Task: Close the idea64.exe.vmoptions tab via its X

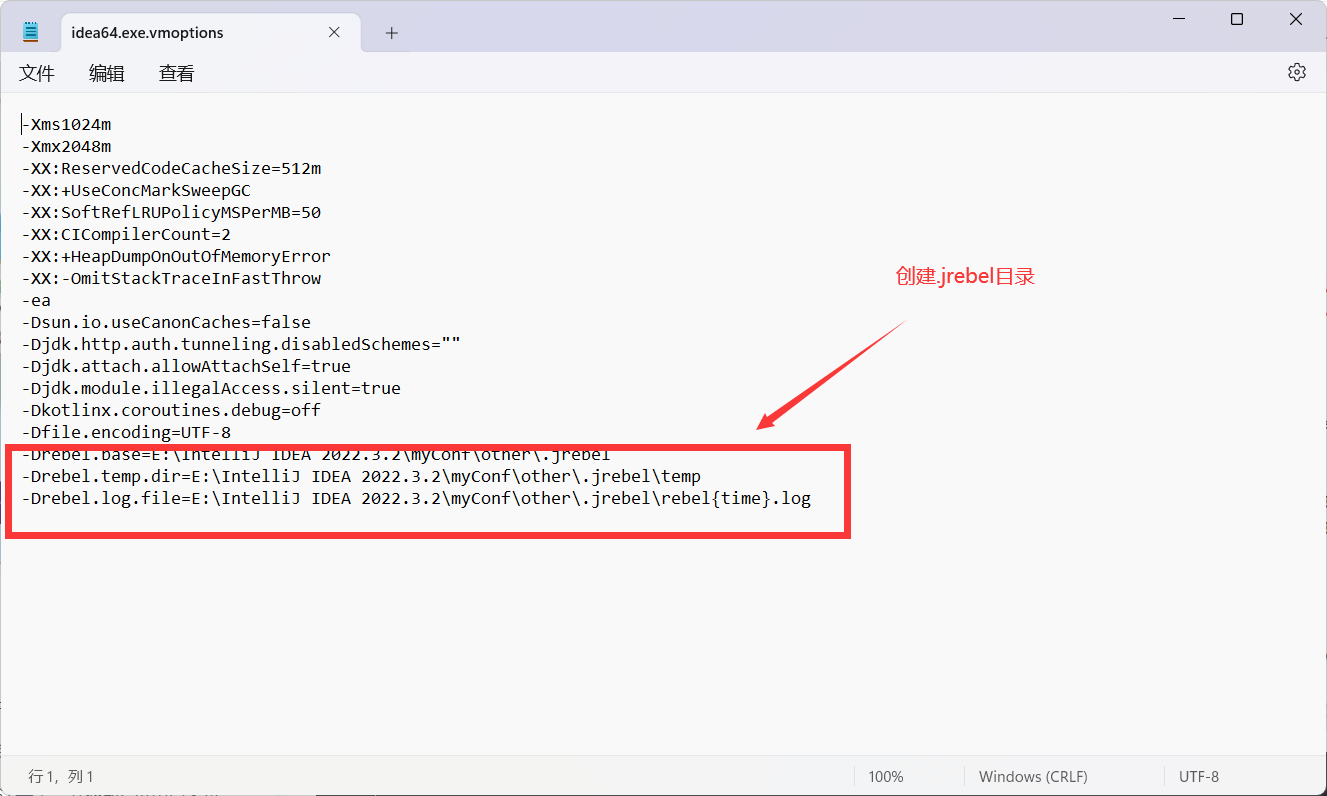Action: (333, 31)
